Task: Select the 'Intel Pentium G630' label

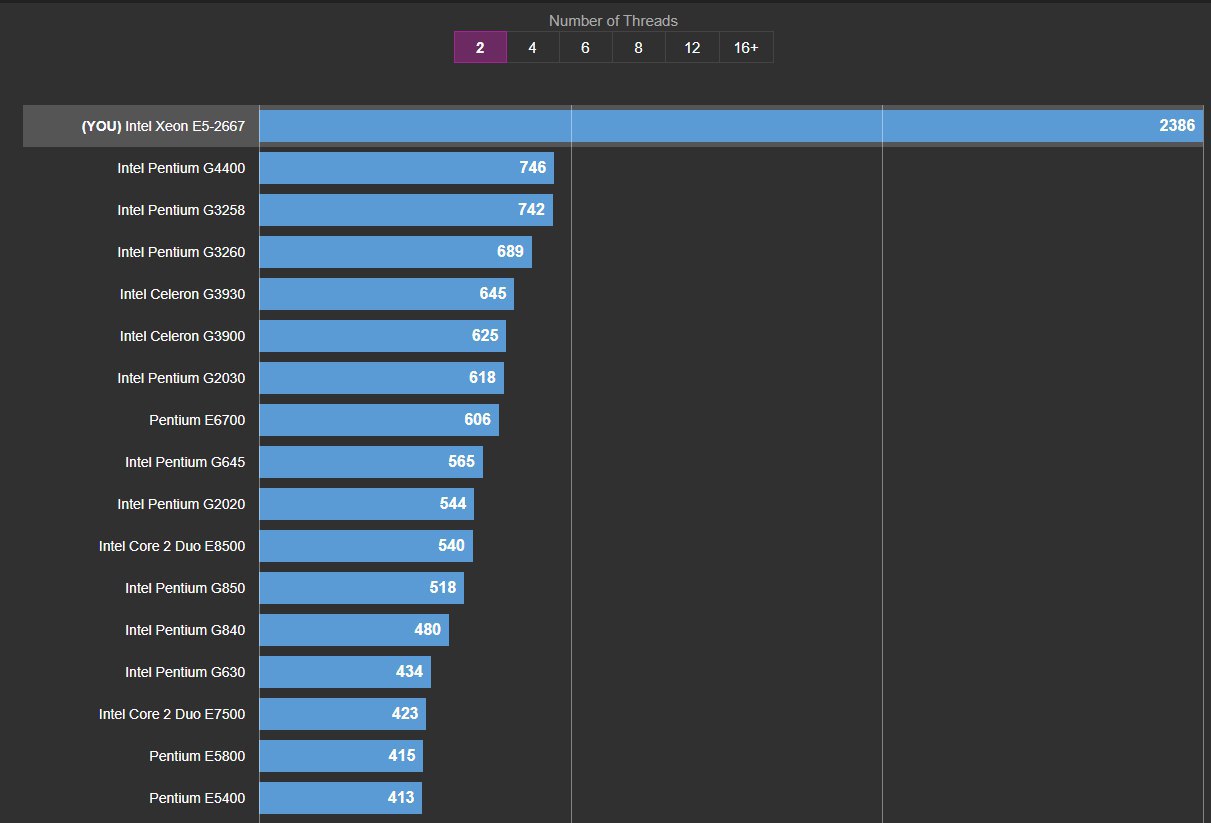Action: point(185,672)
